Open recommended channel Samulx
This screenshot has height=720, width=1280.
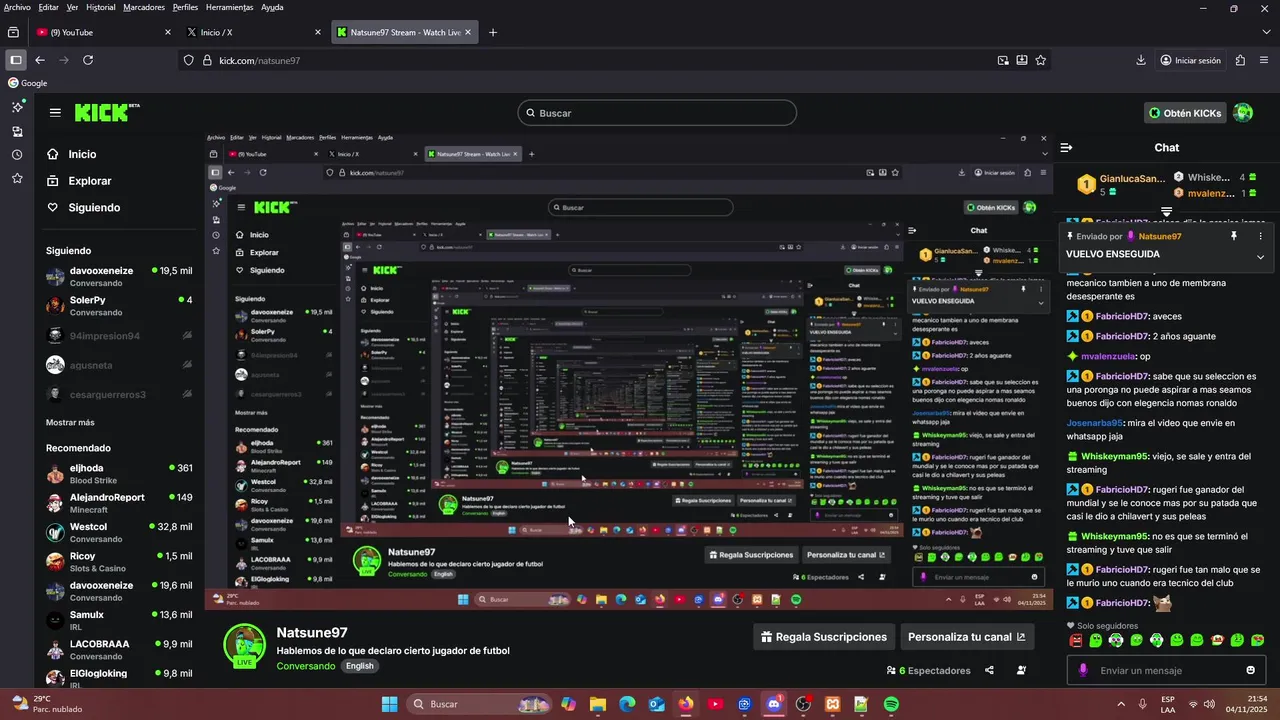click(119, 621)
